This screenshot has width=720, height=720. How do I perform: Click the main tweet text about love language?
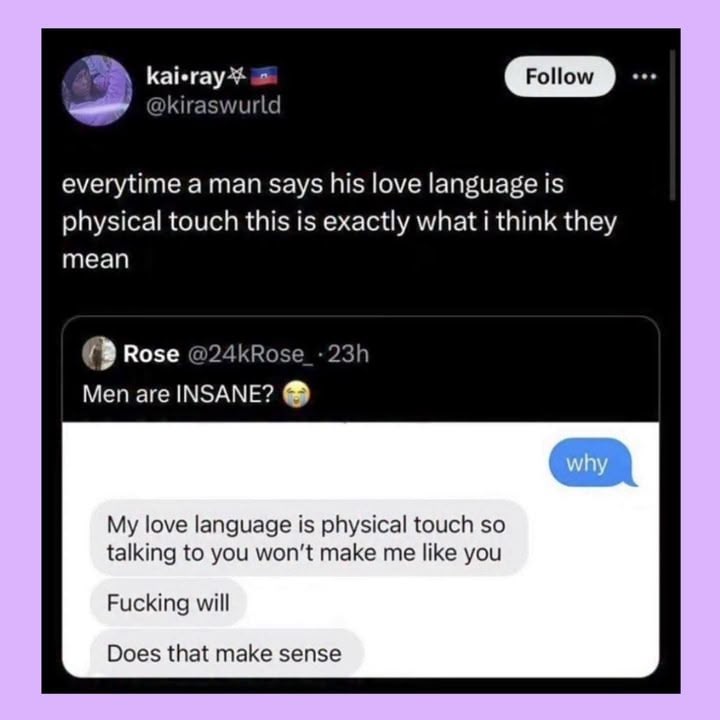pyautogui.click(x=339, y=221)
